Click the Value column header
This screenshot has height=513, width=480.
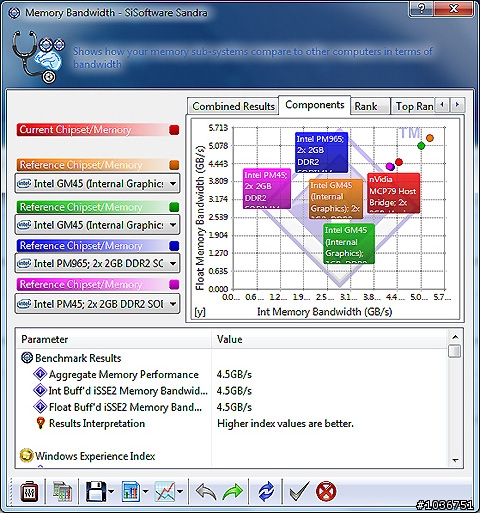[x=330, y=339]
